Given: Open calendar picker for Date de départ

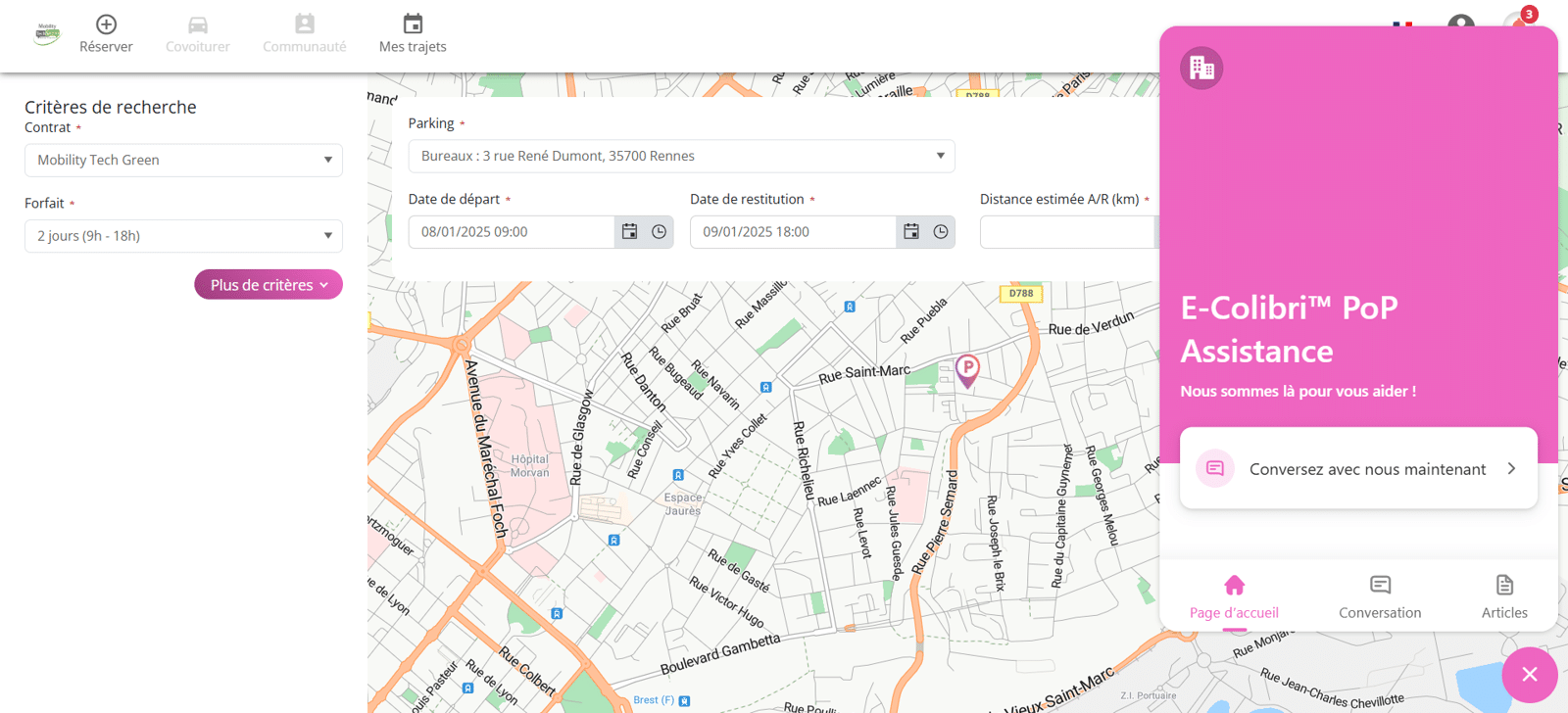Looking at the screenshot, I should tap(630, 232).
